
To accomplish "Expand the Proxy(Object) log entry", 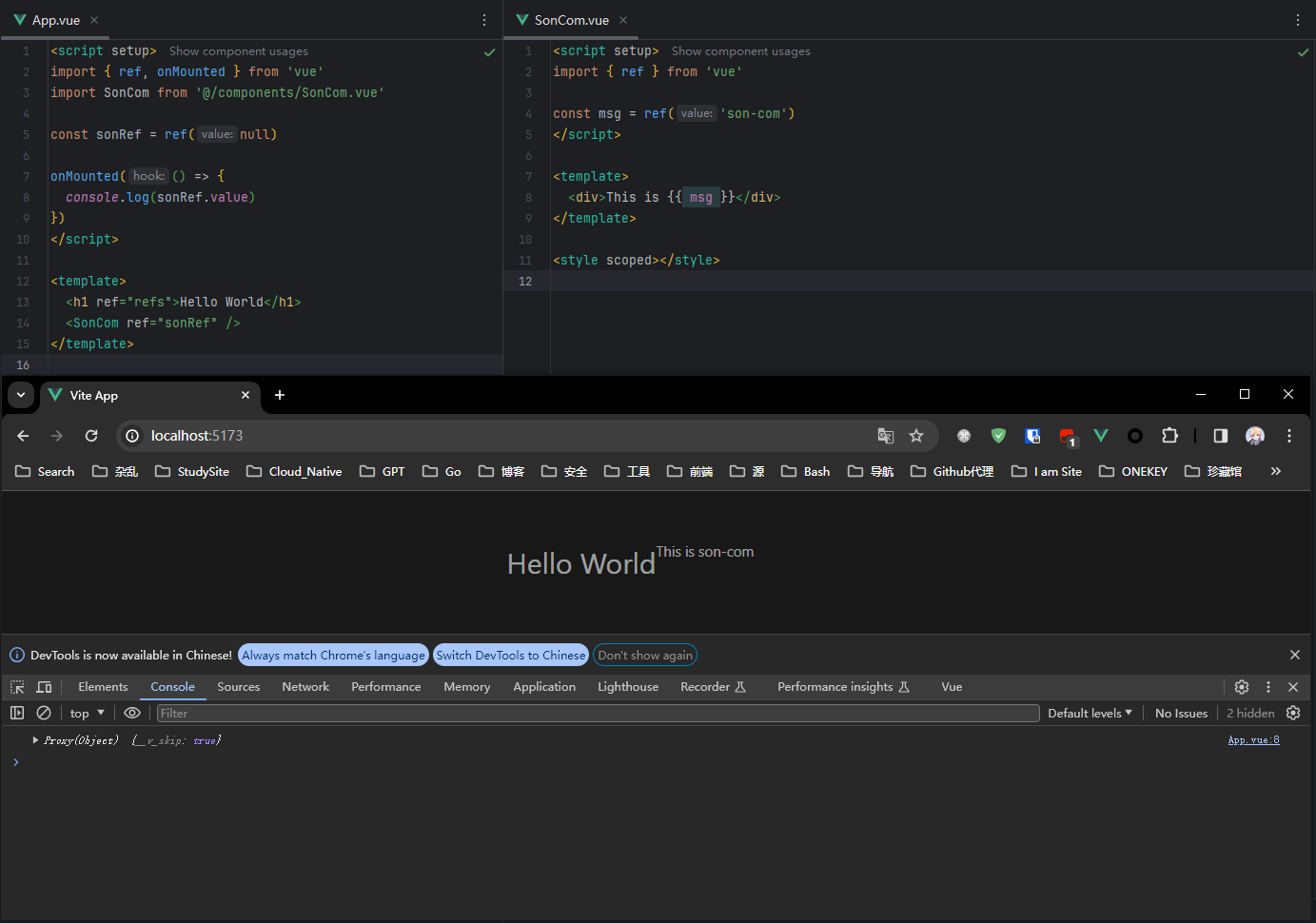I will tap(35, 740).
